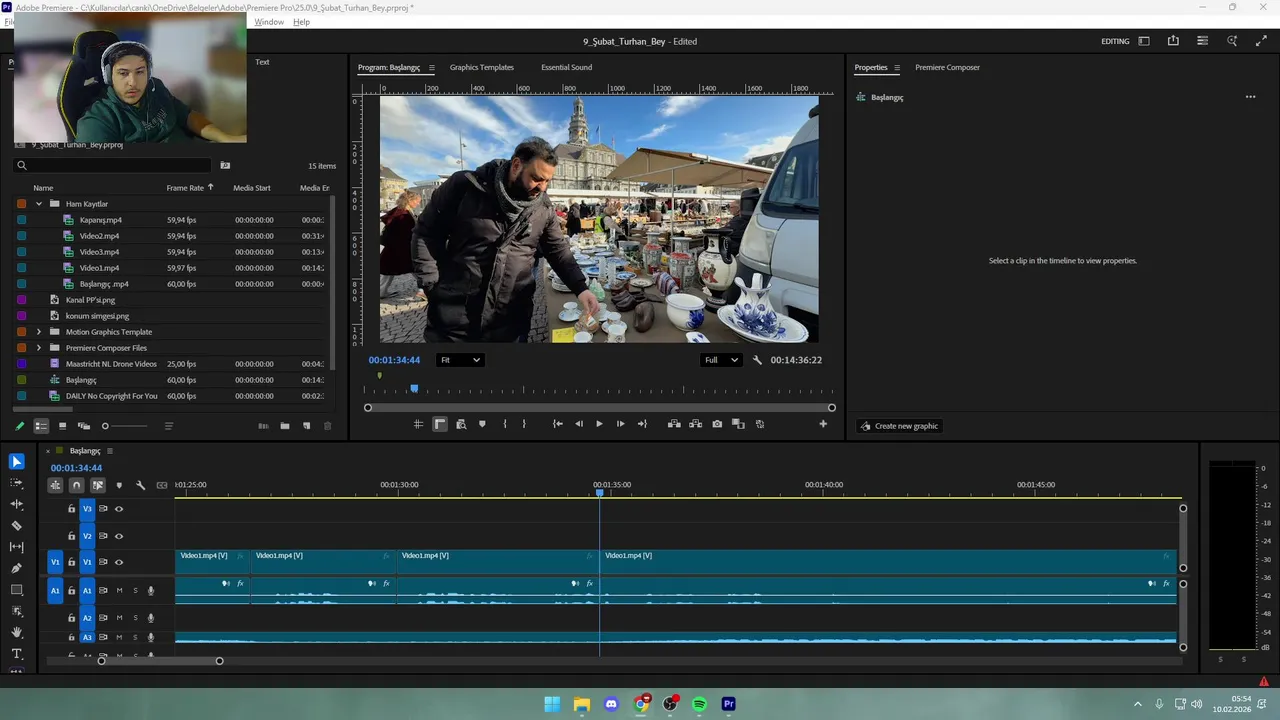This screenshot has height=720, width=1280.
Task: Expand the Motion Graphics Template bin
Action: coord(39,332)
